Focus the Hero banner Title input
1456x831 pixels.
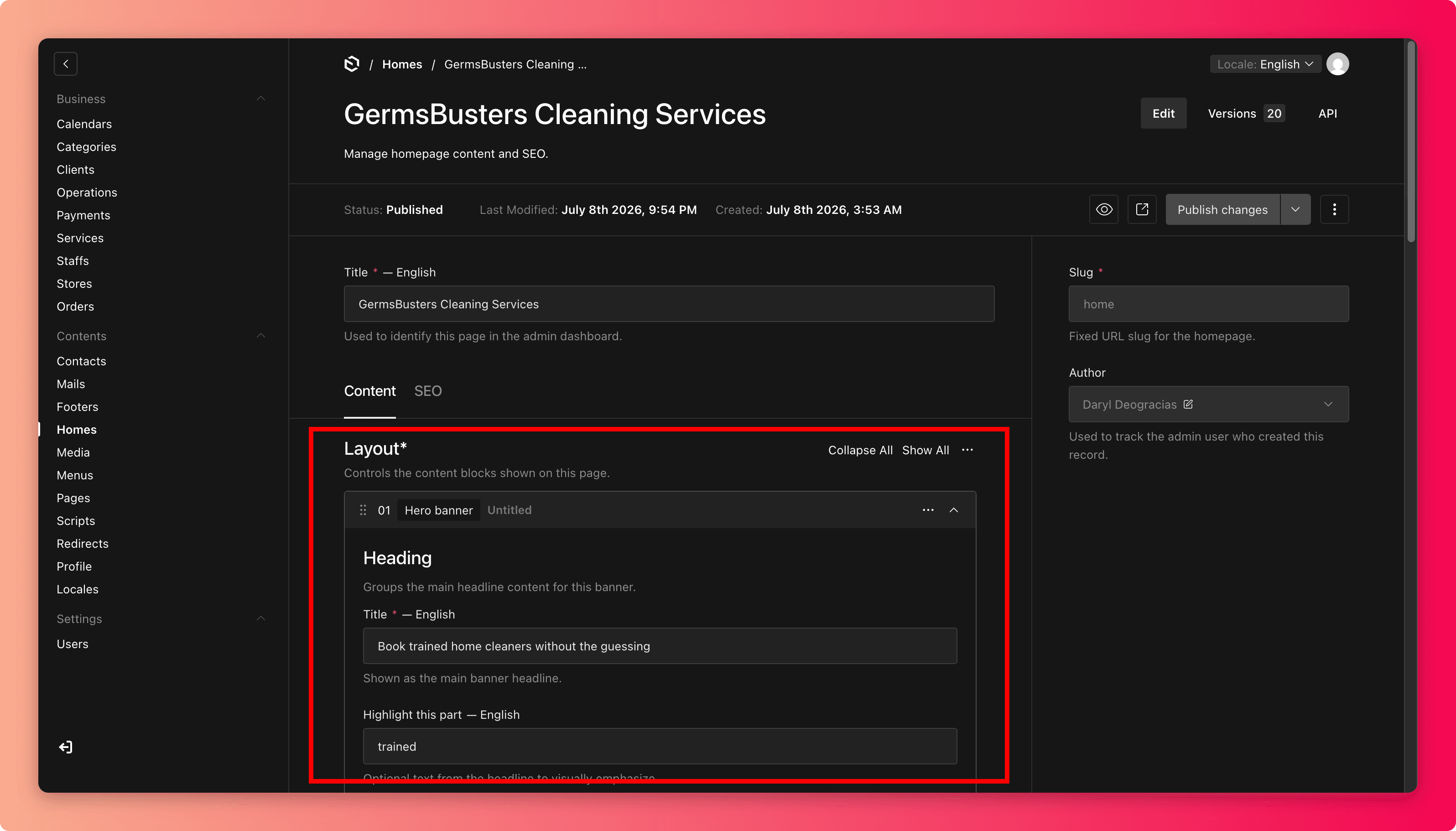tap(660, 645)
